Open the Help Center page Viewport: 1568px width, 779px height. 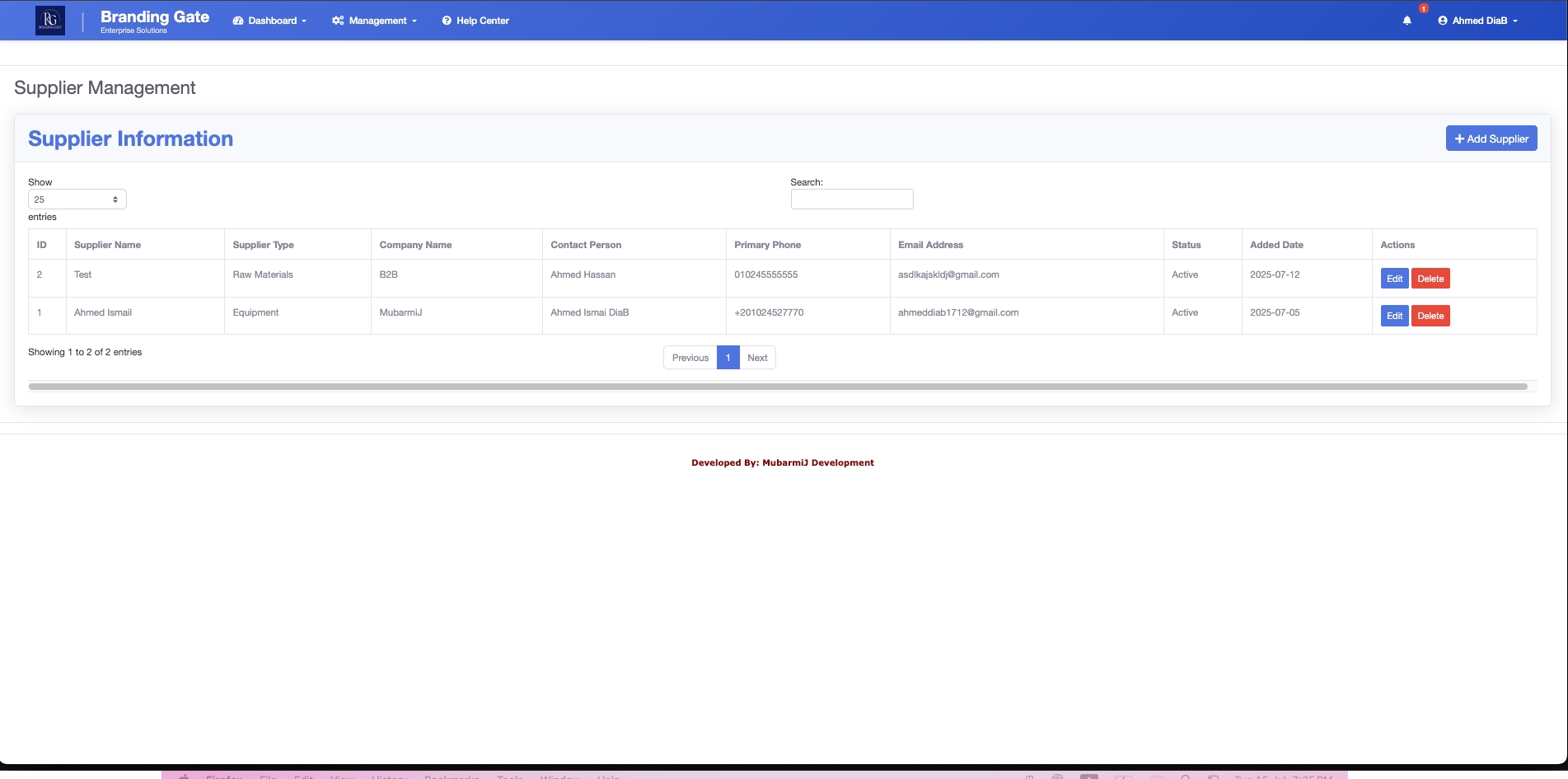coord(475,21)
